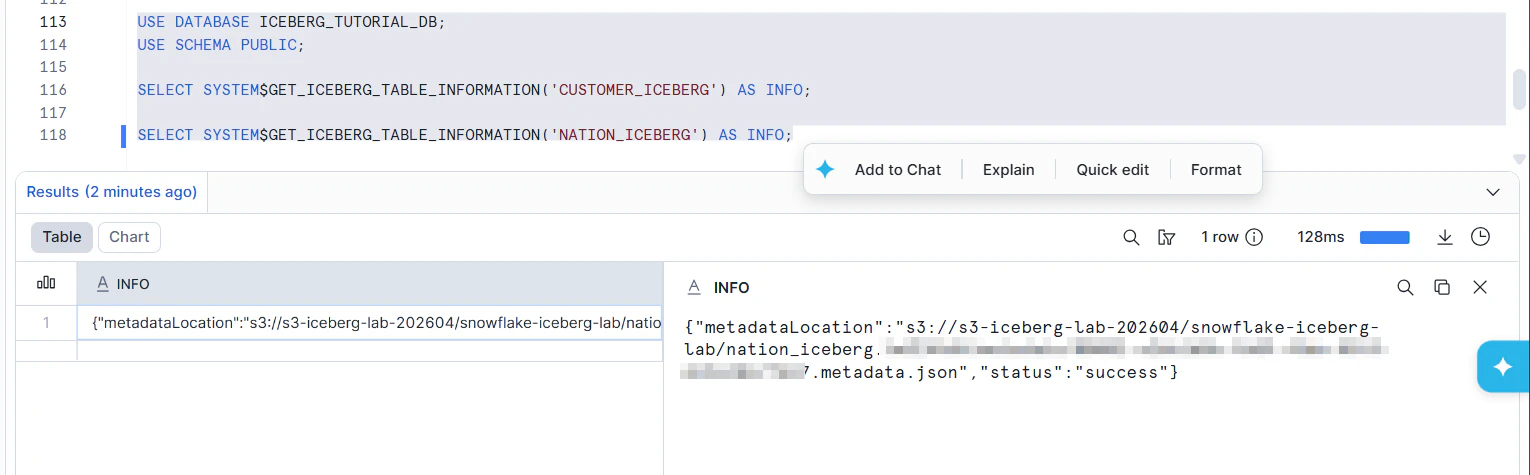Viewport: 1530px width, 475px height.
Task: Open the results filter icon
Action: click(x=1165, y=237)
